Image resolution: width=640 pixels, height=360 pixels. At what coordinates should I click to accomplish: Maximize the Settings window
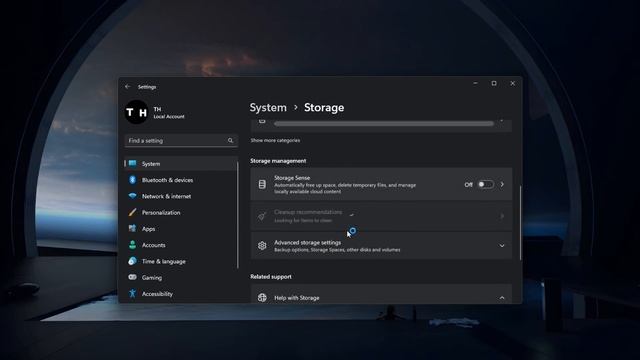pyautogui.click(x=494, y=83)
